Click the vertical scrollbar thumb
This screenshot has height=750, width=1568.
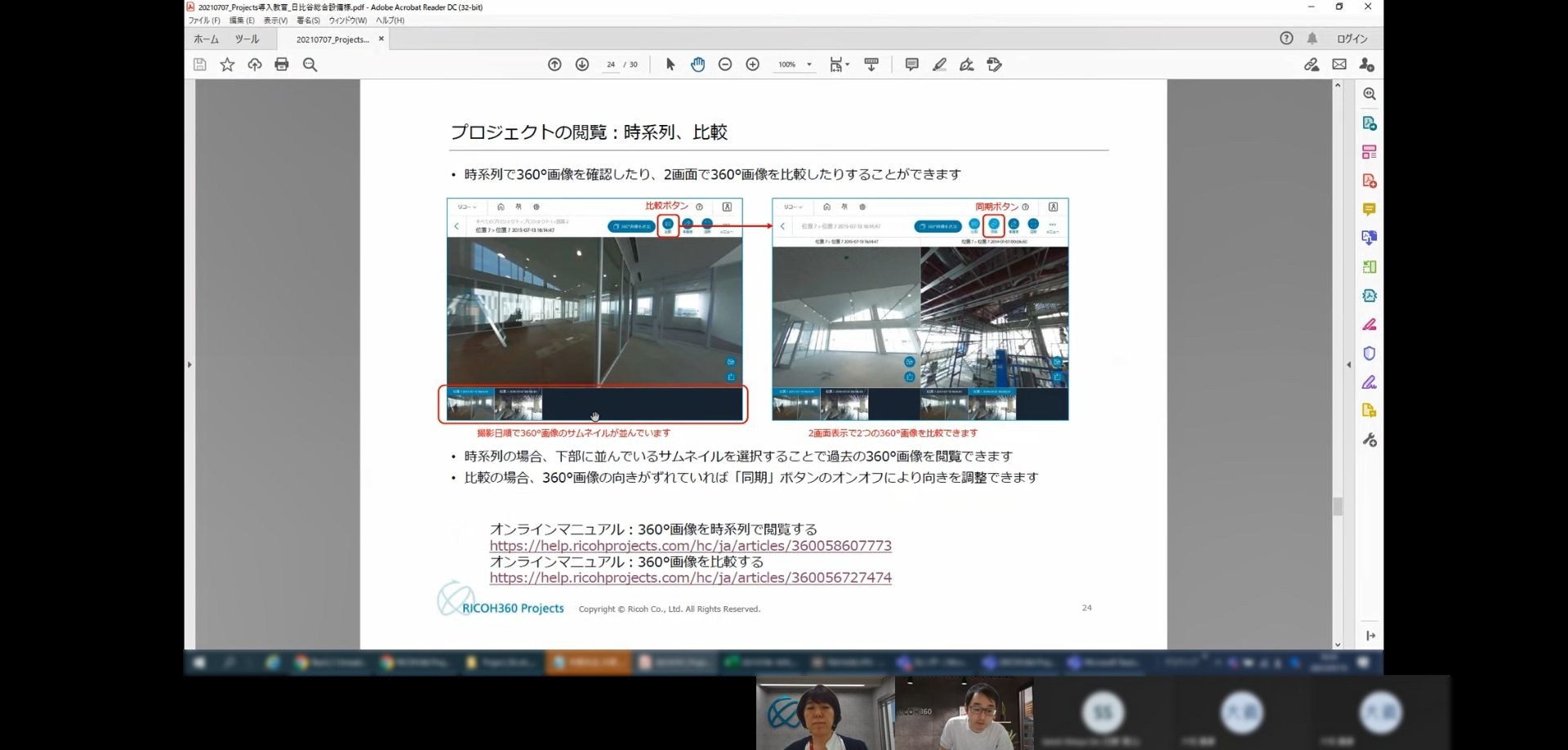tap(1338, 507)
